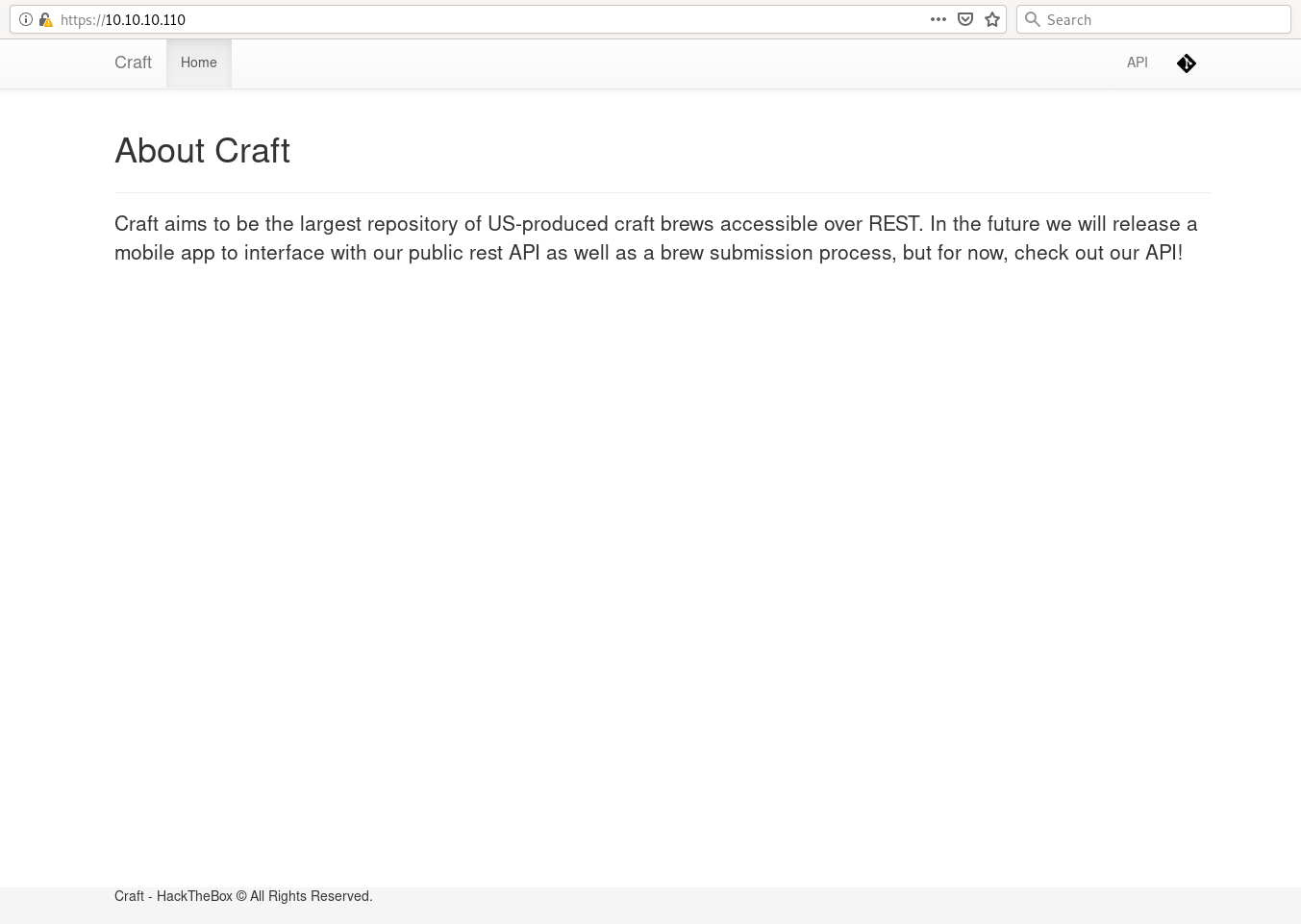Click the Craft brand link in navbar

(x=133, y=62)
